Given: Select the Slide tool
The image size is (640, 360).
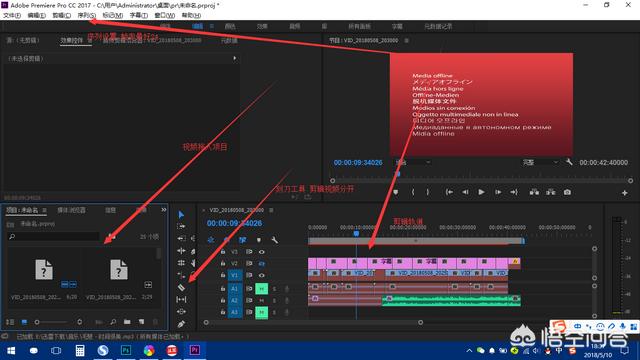Looking at the screenshot, I should tap(181, 311).
